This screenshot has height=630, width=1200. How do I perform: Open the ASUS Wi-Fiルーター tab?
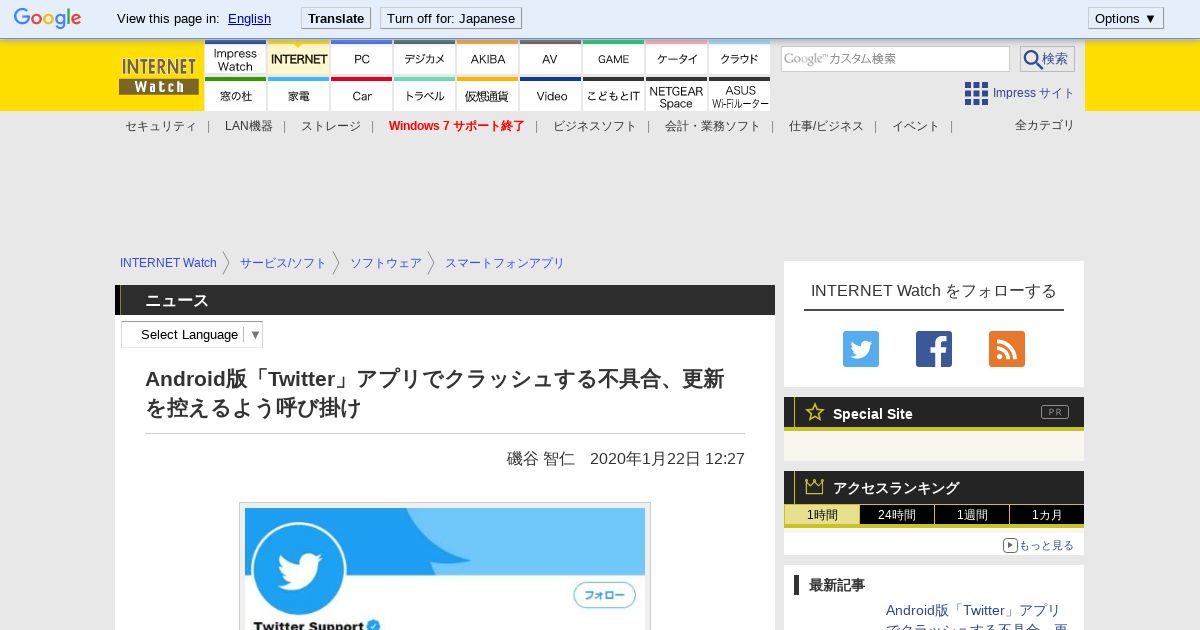point(740,95)
